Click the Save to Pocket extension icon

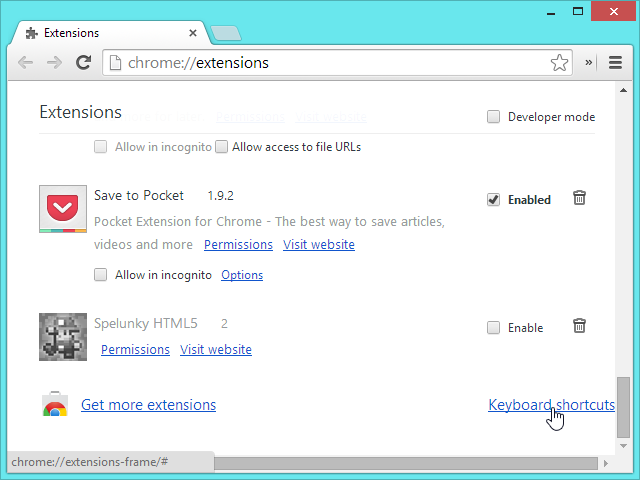point(63,209)
